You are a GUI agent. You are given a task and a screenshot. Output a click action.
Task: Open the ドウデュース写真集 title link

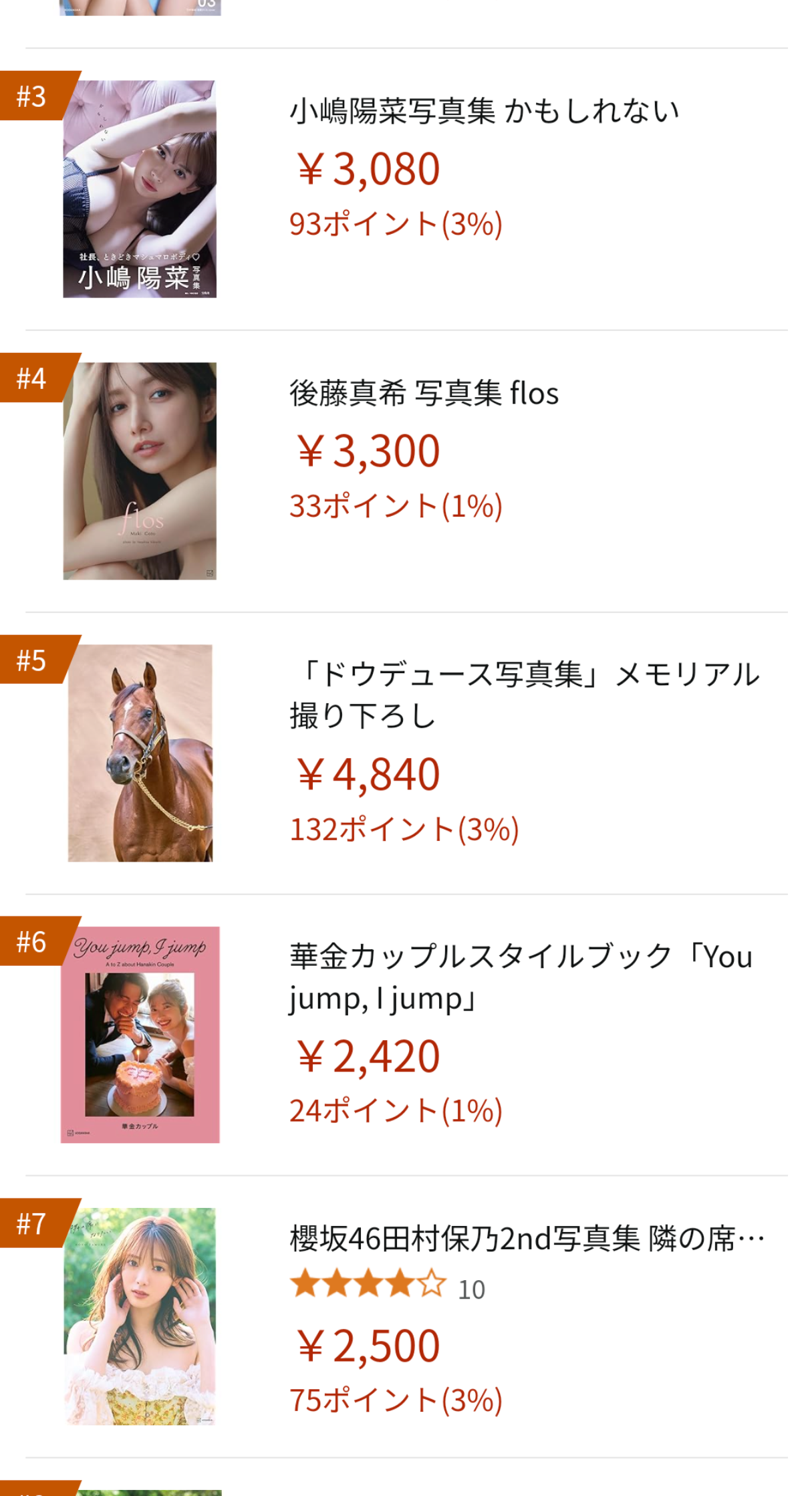(x=525, y=695)
